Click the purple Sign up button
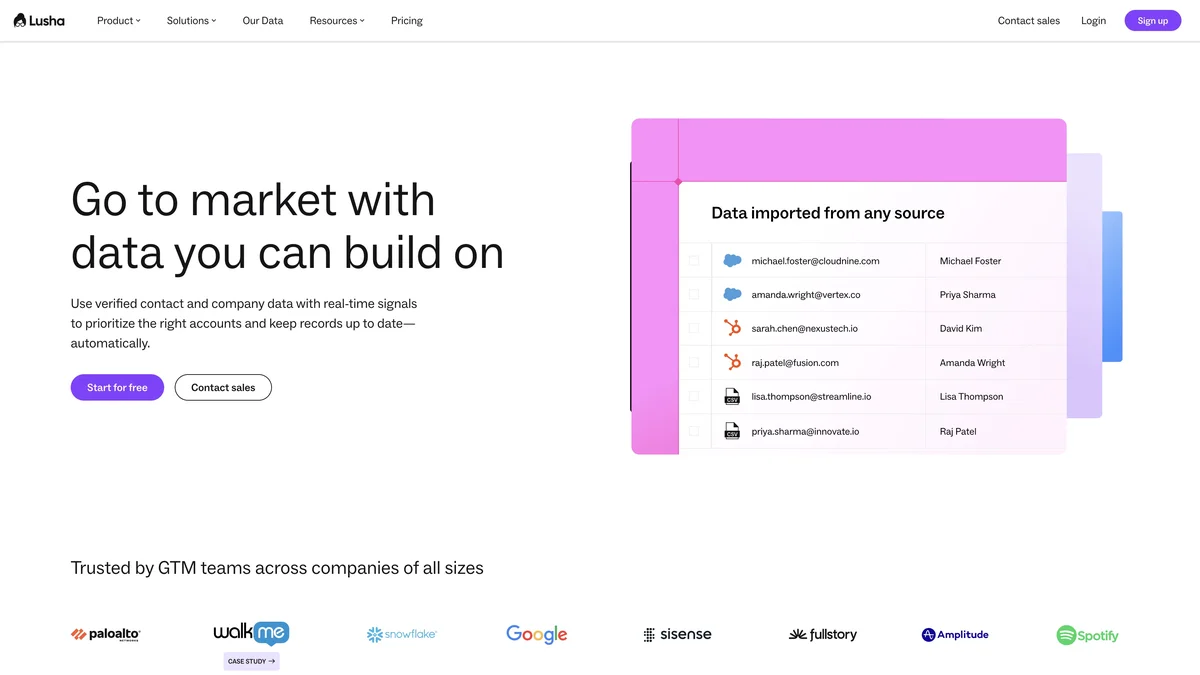This screenshot has height=675, width=1200. coord(1153,20)
